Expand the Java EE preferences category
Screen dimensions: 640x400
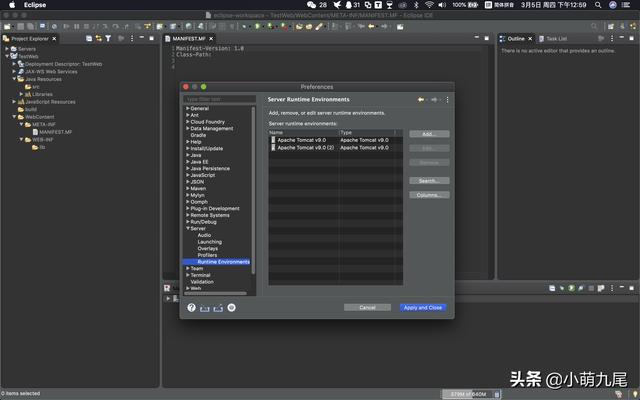pos(188,162)
